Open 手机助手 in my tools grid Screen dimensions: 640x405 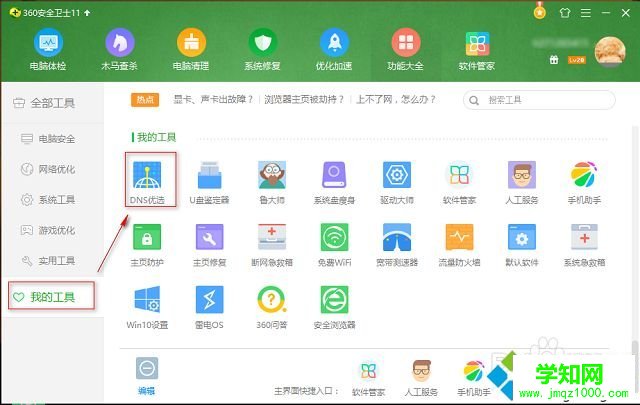click(584, 182)
